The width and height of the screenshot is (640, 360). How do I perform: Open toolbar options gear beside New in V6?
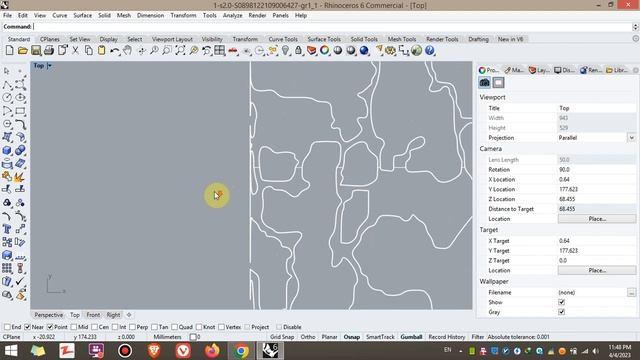pos(636,38)
